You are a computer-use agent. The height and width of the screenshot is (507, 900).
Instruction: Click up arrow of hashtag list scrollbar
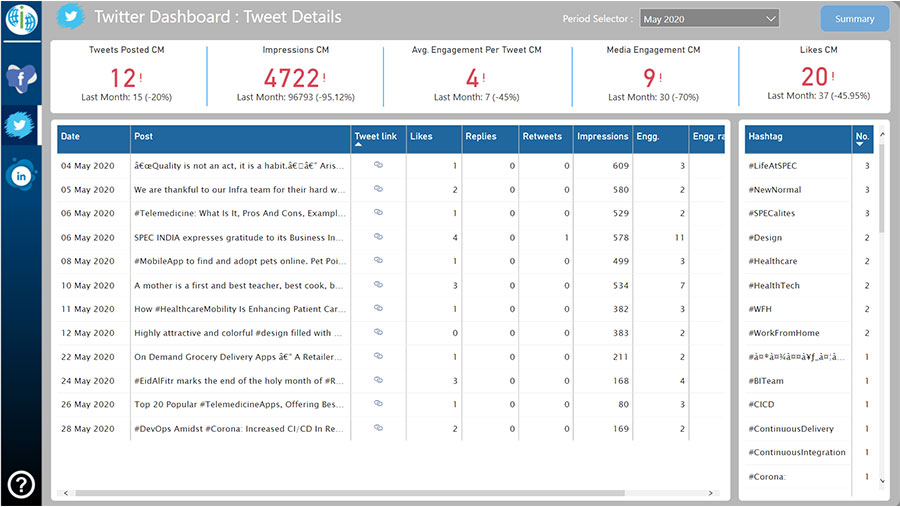(882, 134)
